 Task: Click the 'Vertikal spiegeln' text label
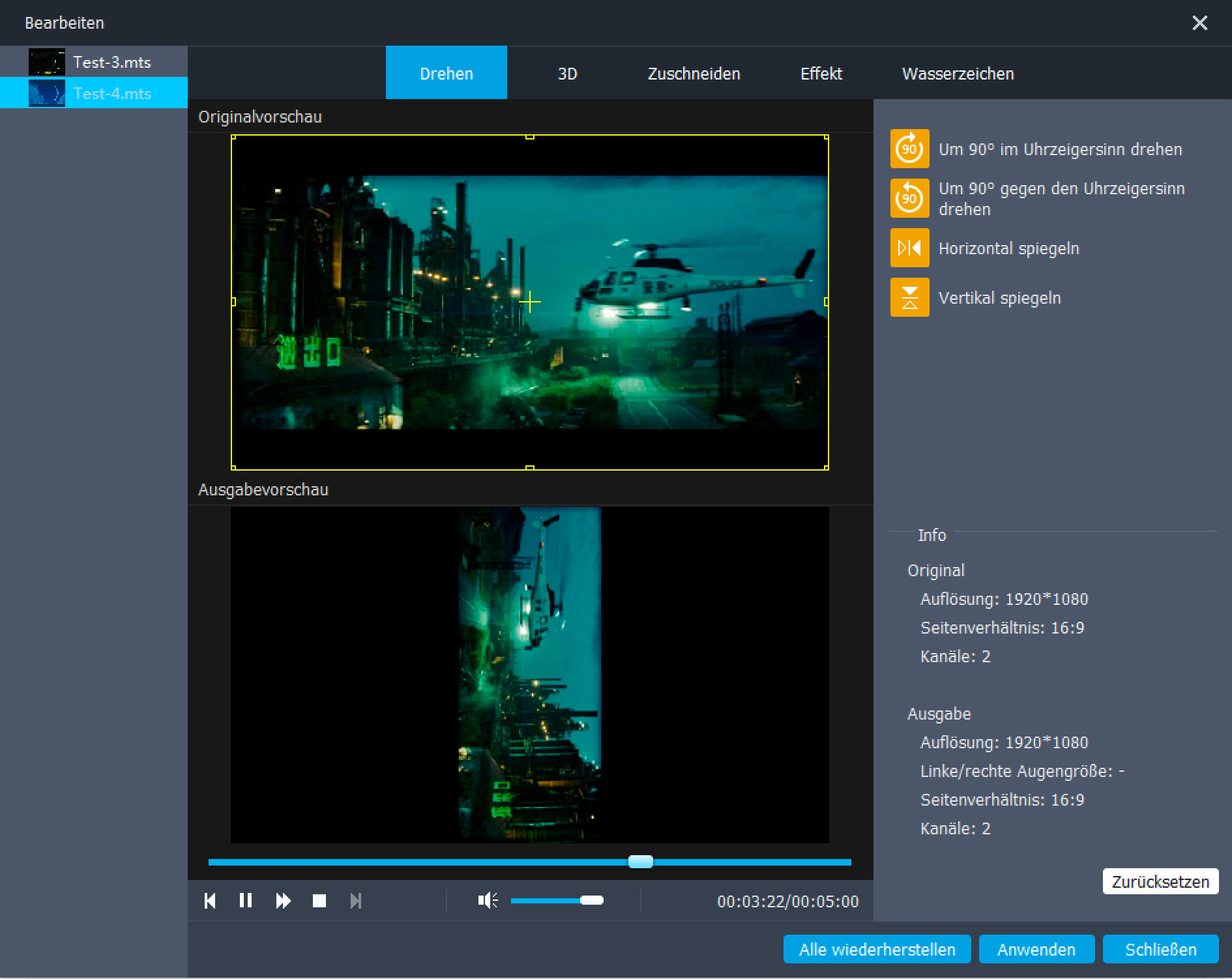pos(999,298)
